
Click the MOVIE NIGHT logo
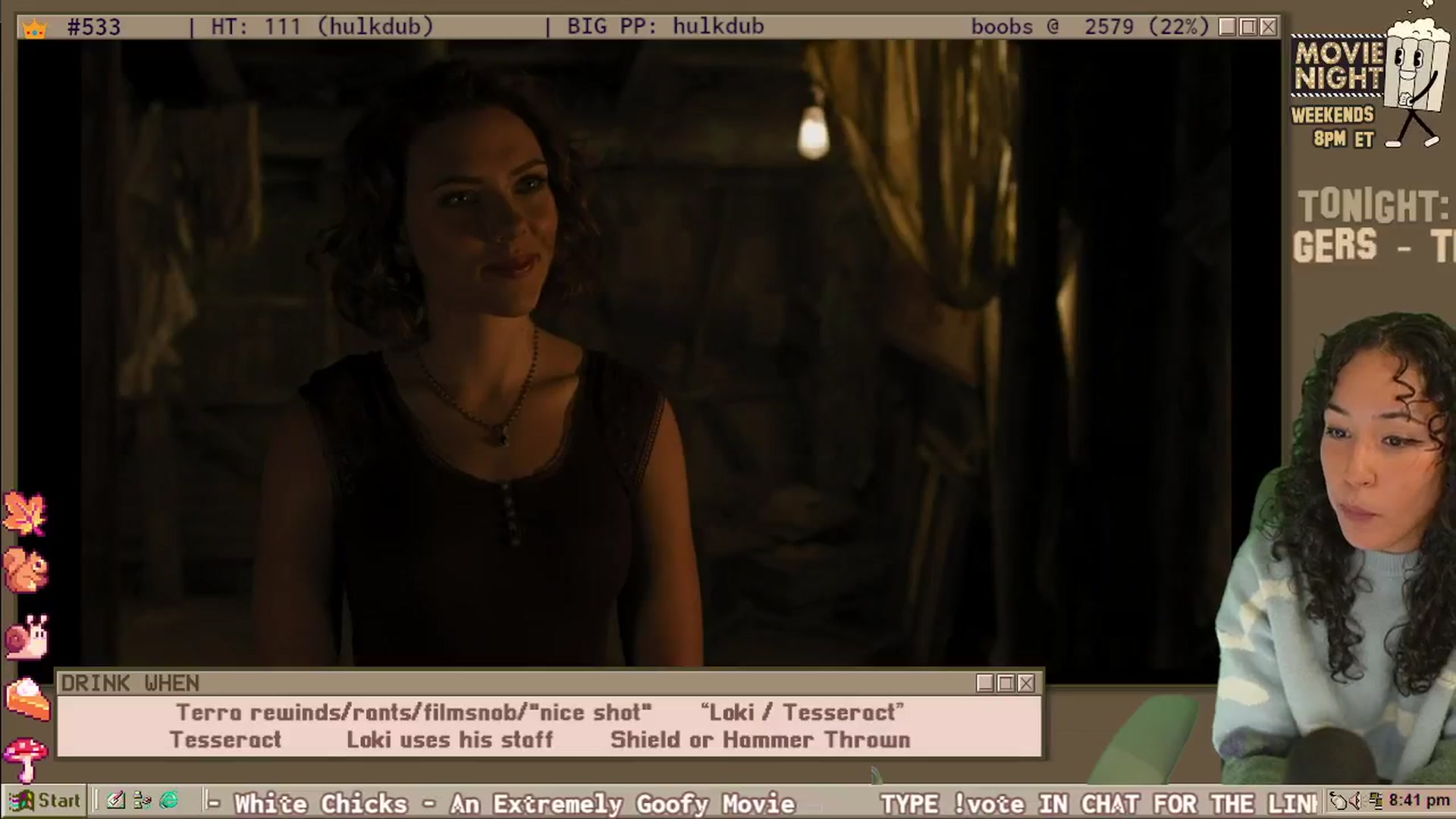point(1338,67)
